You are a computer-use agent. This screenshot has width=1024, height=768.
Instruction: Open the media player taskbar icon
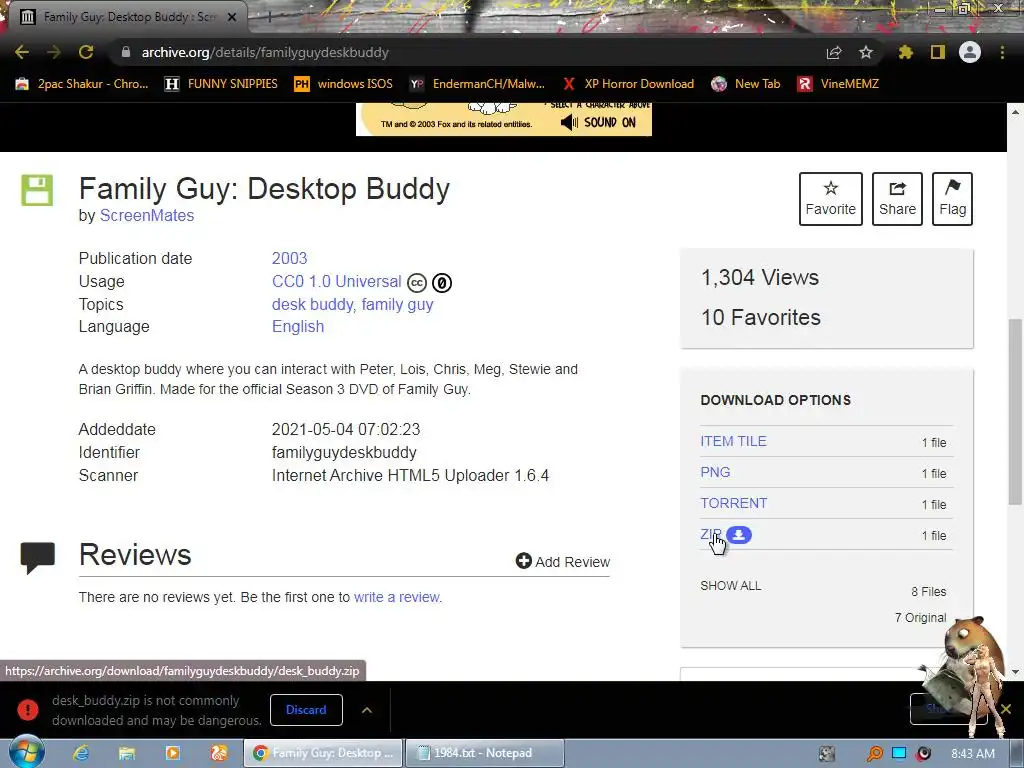172,753
